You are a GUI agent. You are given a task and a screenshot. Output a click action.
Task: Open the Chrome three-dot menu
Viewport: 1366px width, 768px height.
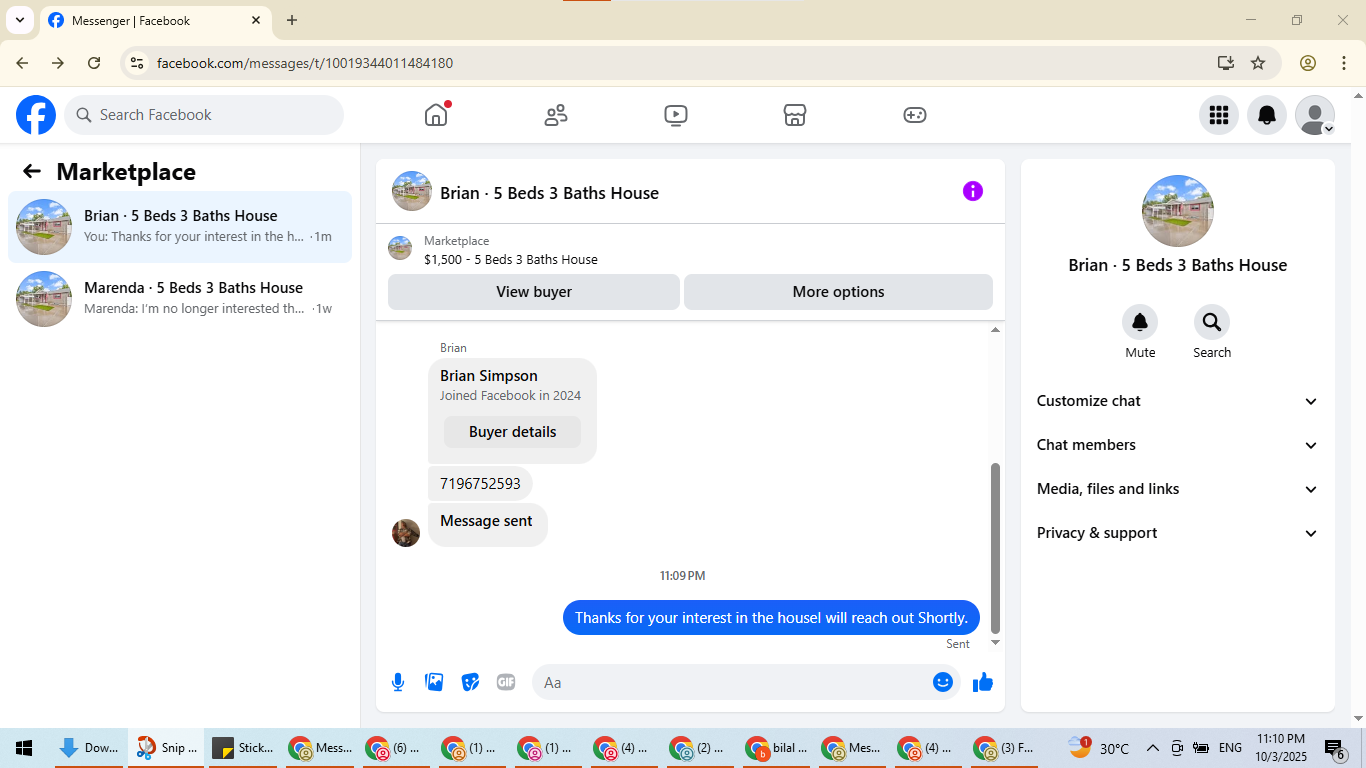[x=1344, y=63]
